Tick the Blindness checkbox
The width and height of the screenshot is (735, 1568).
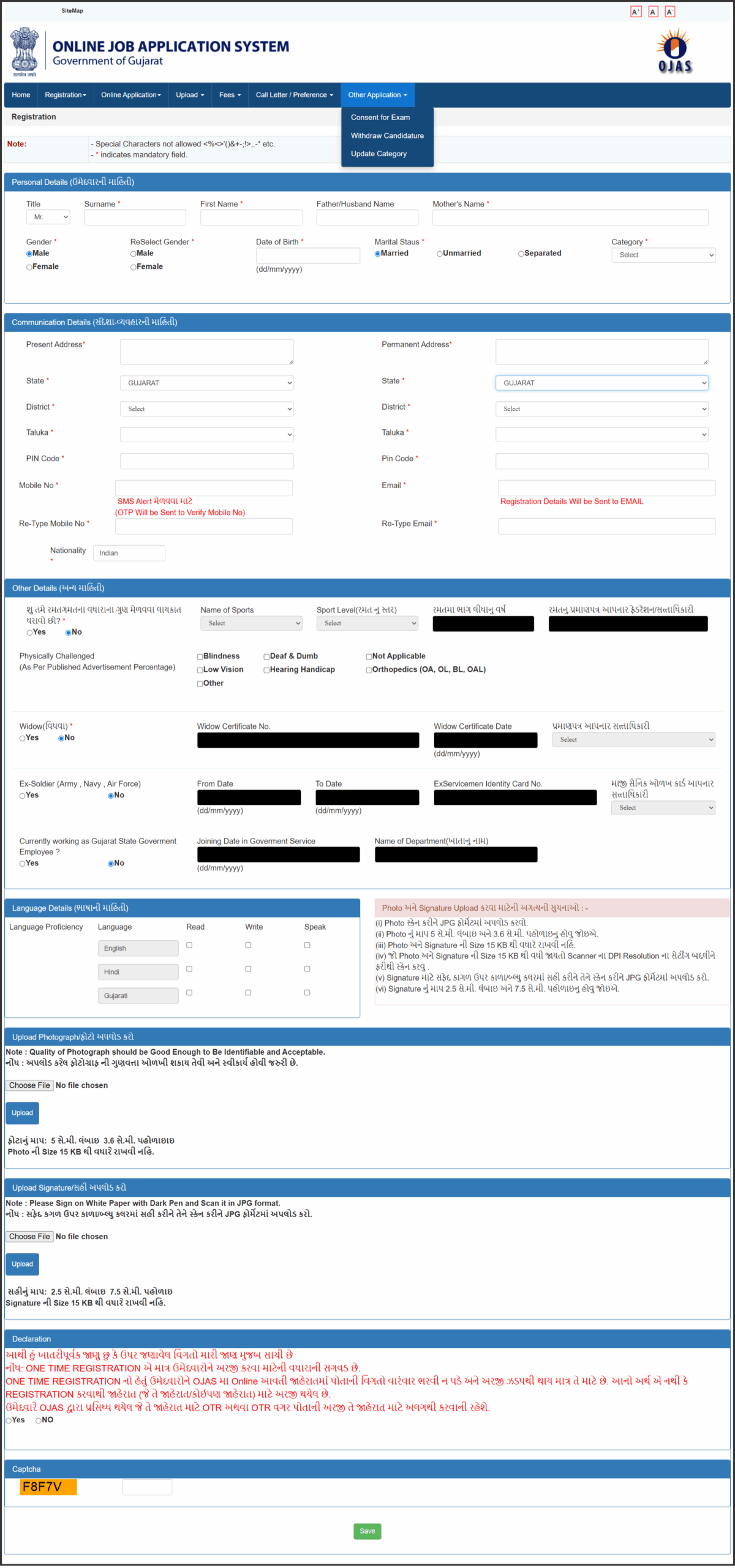pos(200,657)
